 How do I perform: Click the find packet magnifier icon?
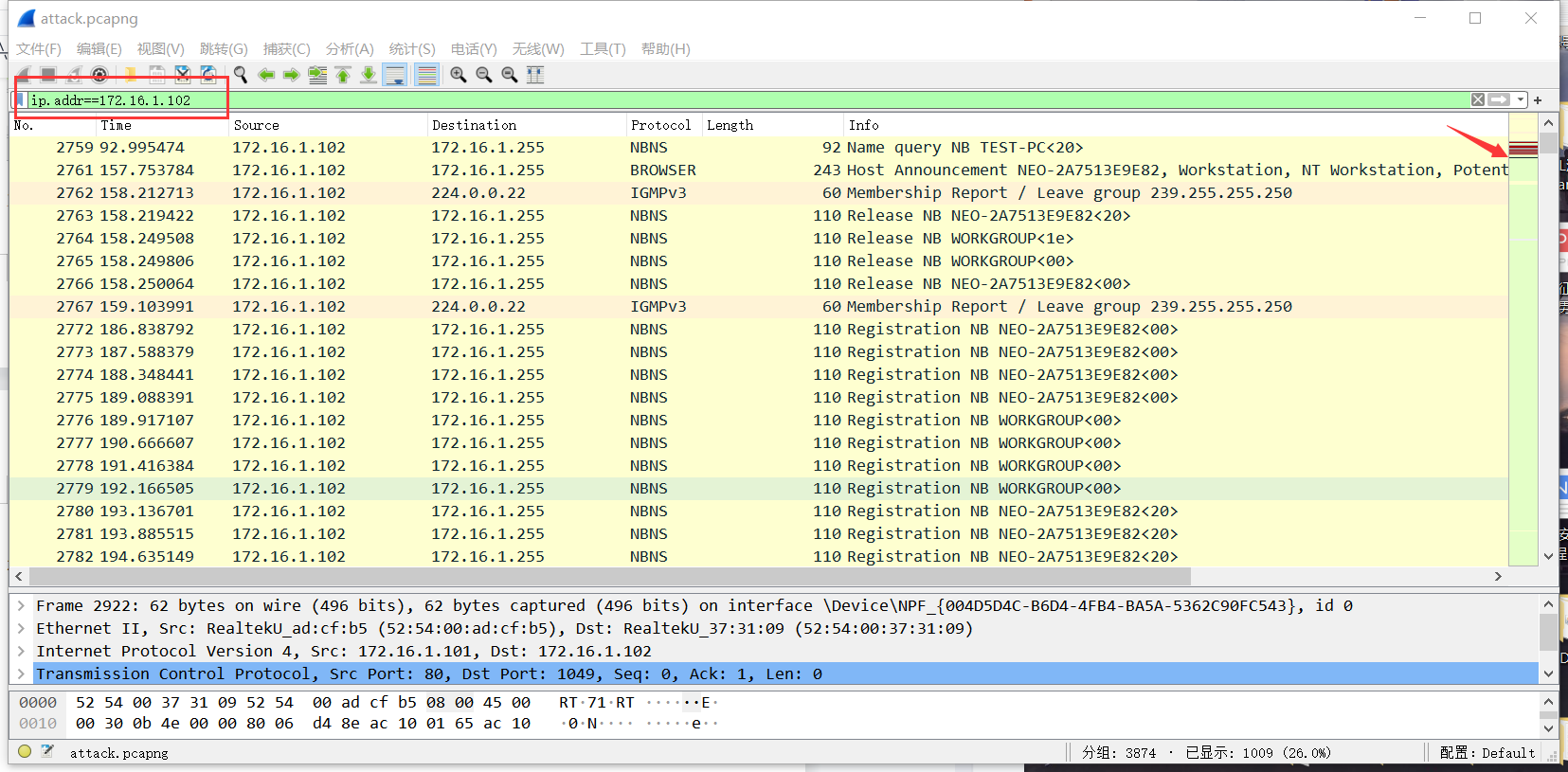pyautogui.click(x=241, y=75)
